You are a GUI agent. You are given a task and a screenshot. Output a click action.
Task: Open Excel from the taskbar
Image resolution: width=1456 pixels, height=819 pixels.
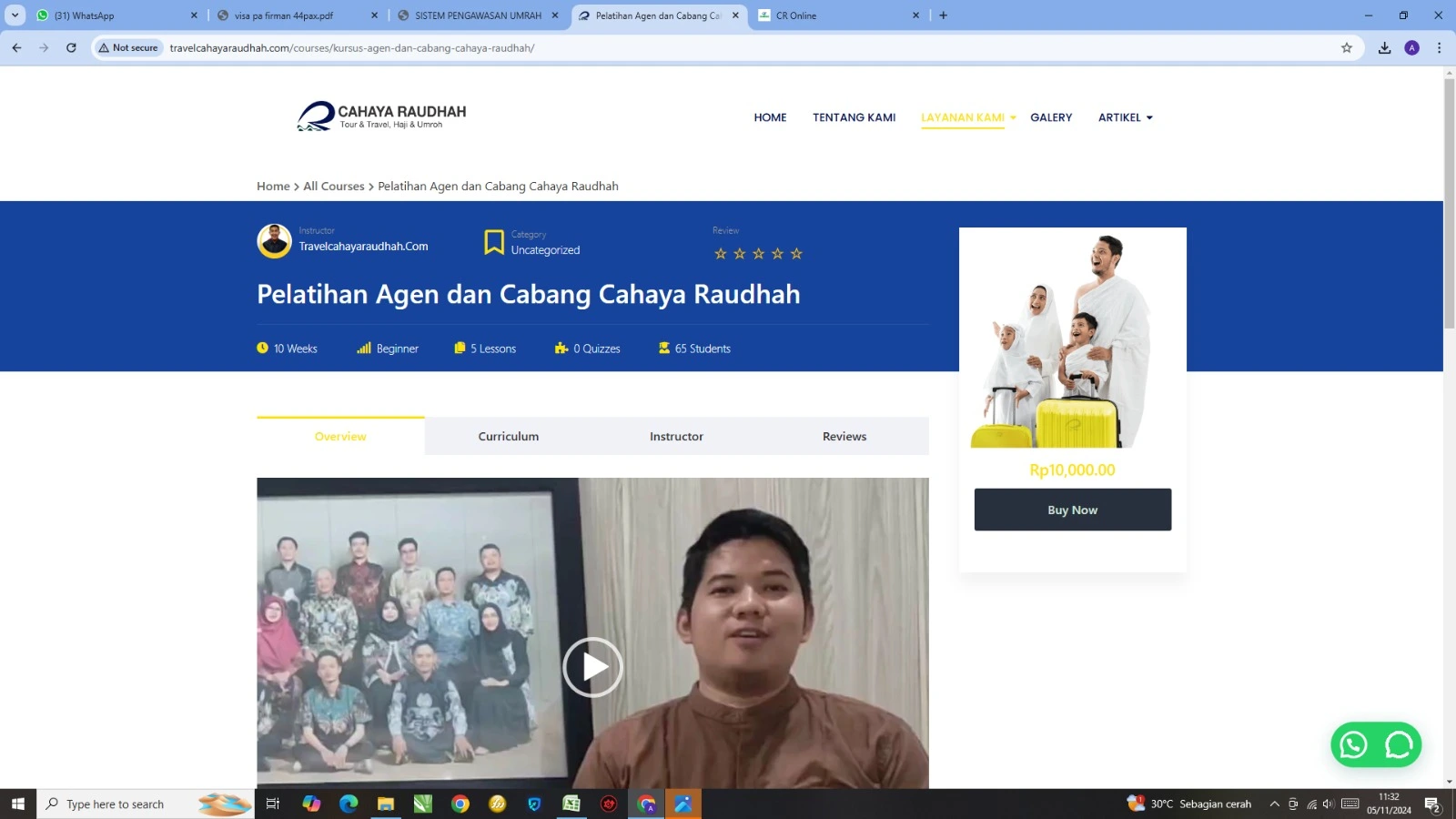(571, 804)
